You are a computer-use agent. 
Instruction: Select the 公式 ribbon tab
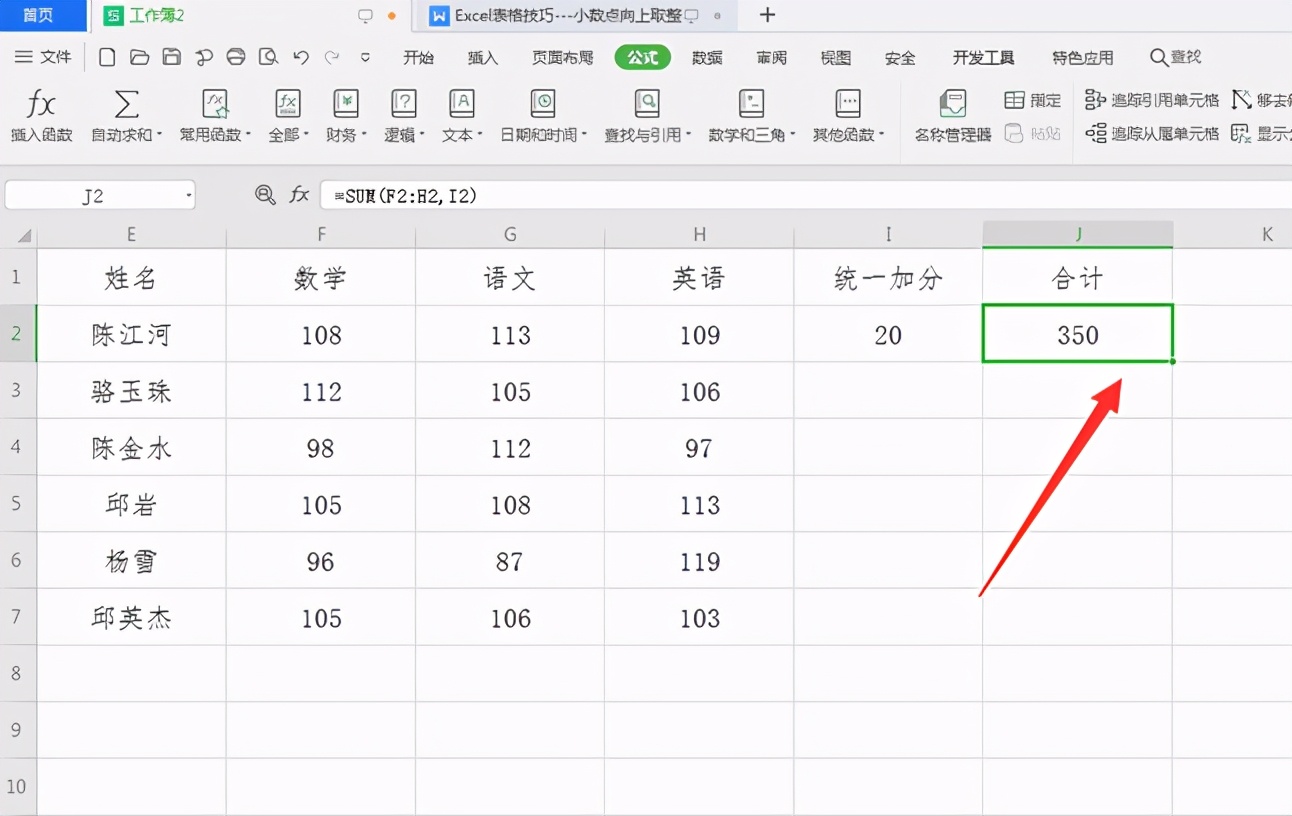click(x=642, y=57)
